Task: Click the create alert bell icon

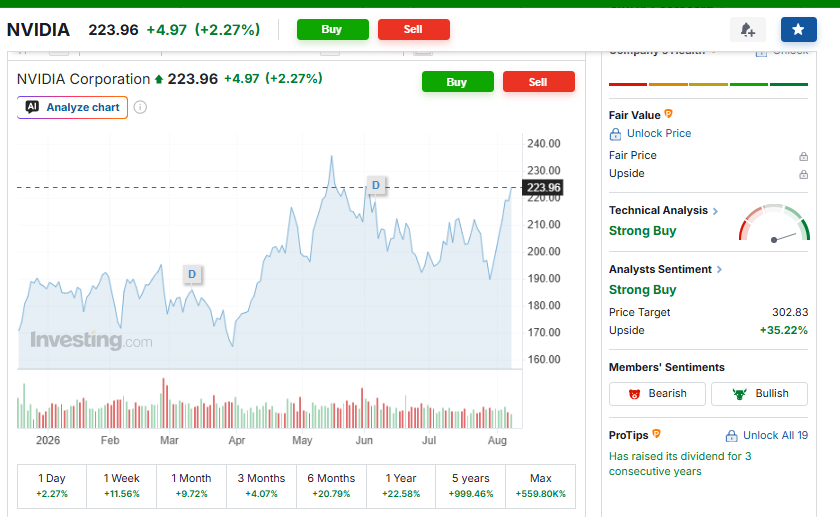Action: click(747, 29)
